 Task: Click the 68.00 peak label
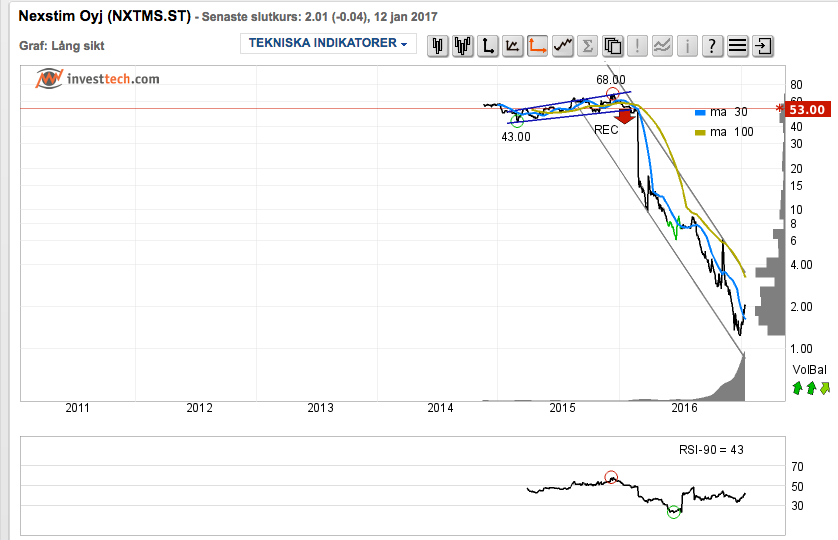coord(611,80)
